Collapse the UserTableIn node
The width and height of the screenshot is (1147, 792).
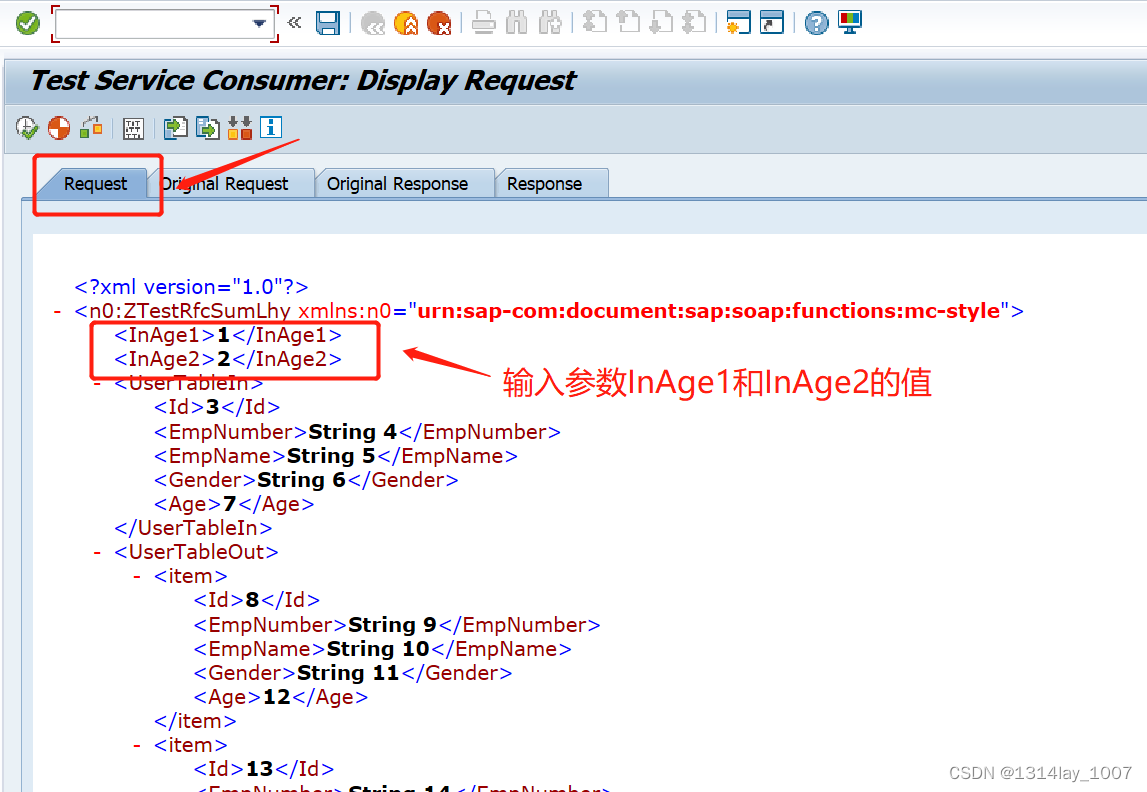(97, 382)
